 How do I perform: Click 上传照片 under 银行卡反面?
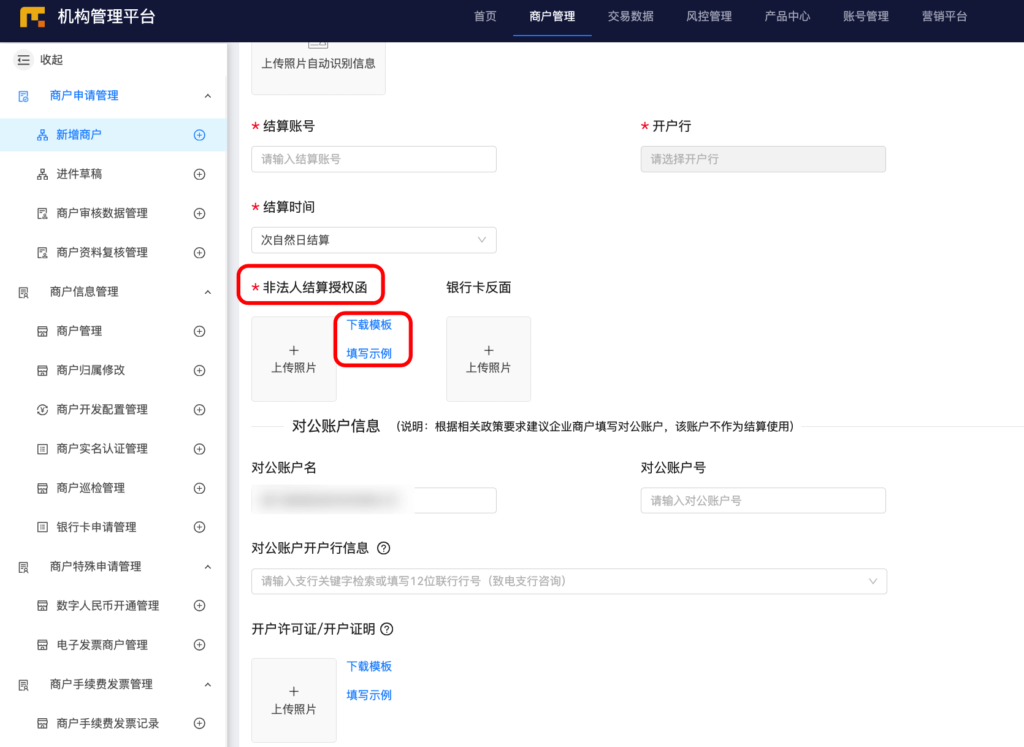(488, 359)
